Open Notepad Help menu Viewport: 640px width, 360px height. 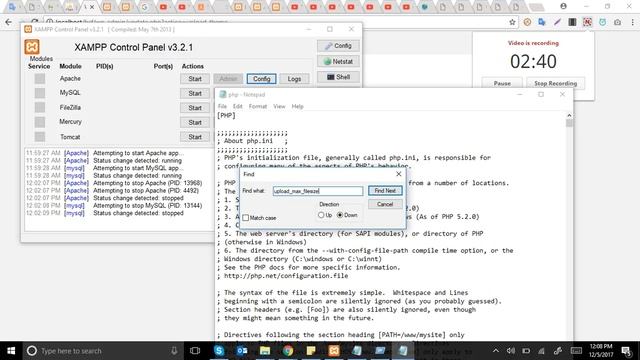click(298, 107)
